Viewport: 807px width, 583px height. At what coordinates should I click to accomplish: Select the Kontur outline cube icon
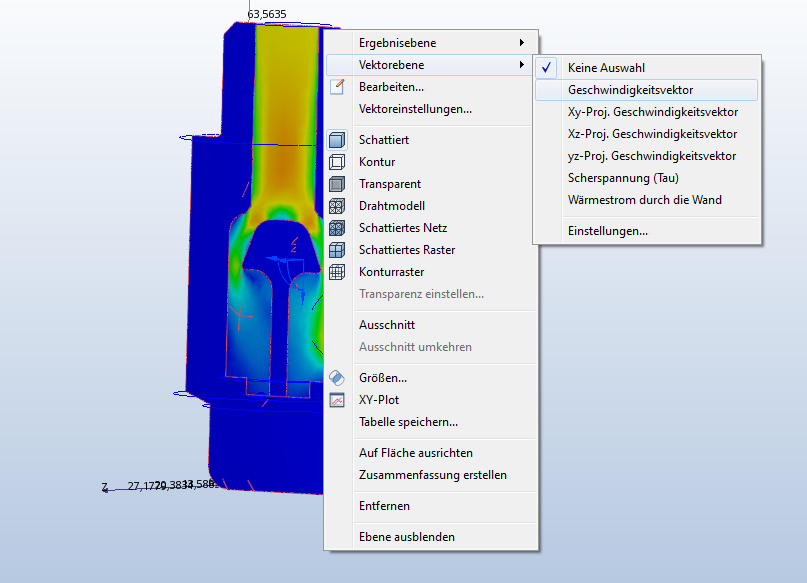point(337,162)
